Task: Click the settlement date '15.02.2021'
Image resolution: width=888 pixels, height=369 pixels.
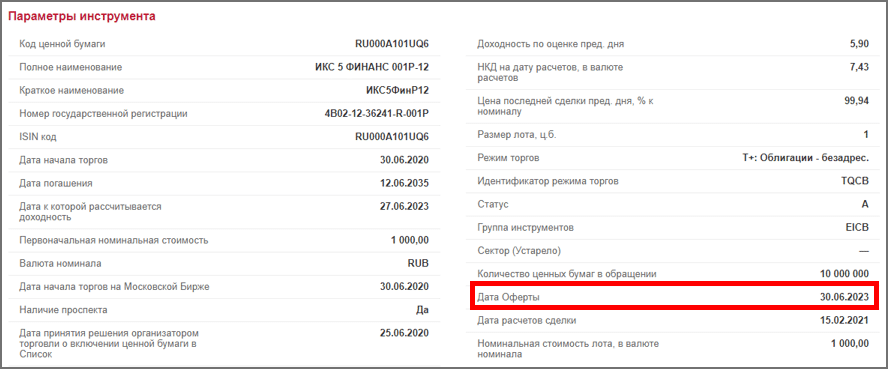Action: pos(844,320)
